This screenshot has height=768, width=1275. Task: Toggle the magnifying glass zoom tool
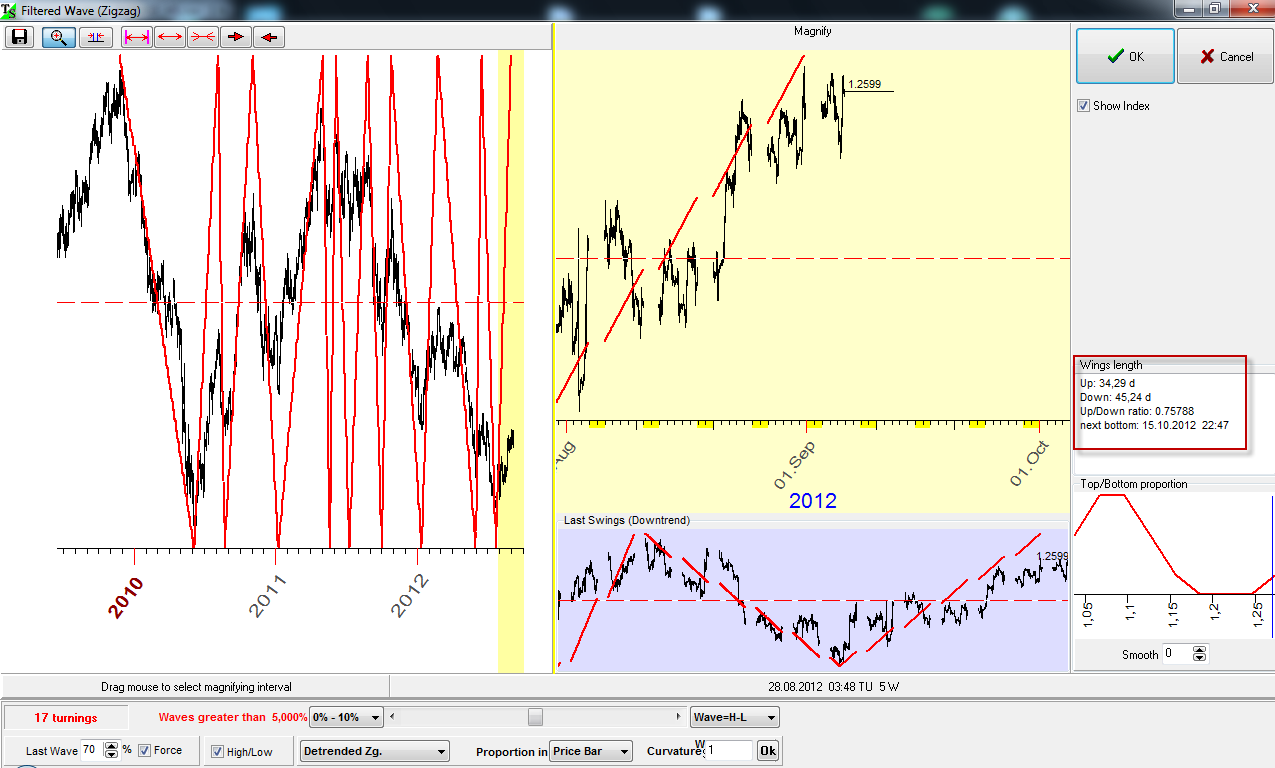click(x=59, y=37)
